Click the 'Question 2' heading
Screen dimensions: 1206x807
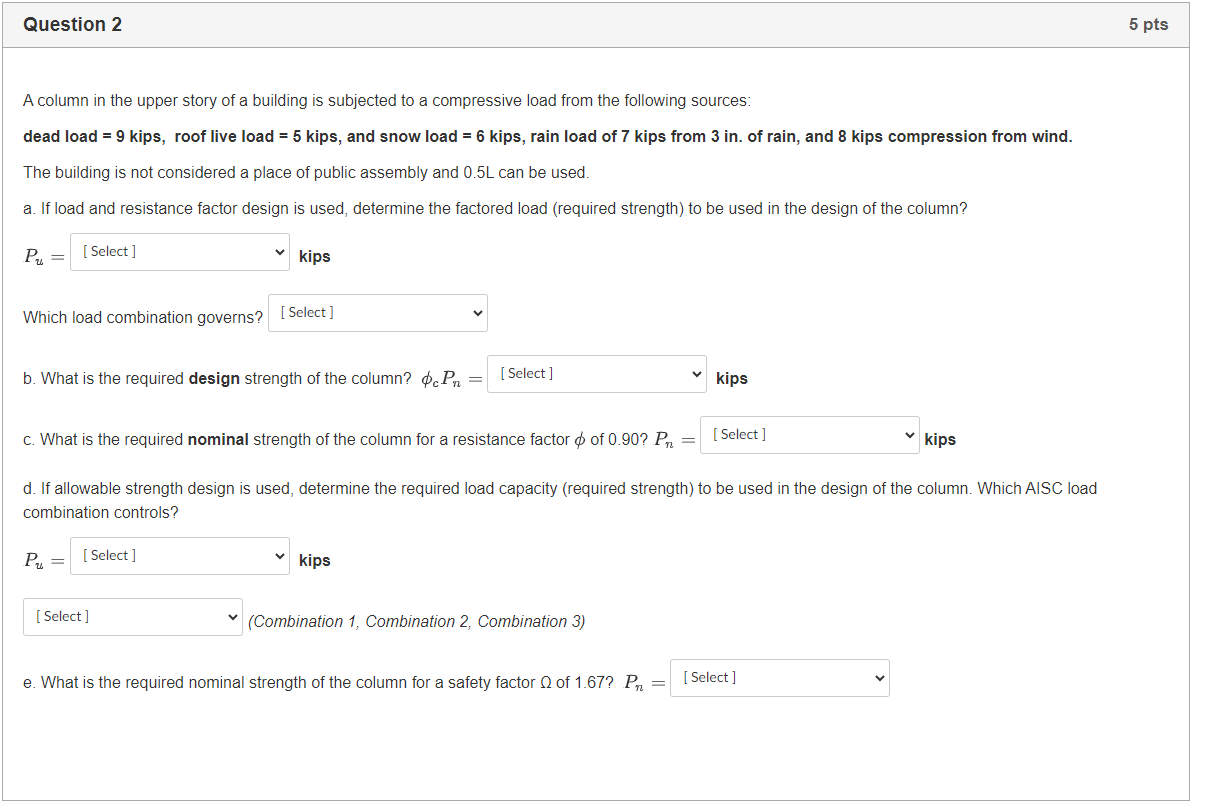73,25
